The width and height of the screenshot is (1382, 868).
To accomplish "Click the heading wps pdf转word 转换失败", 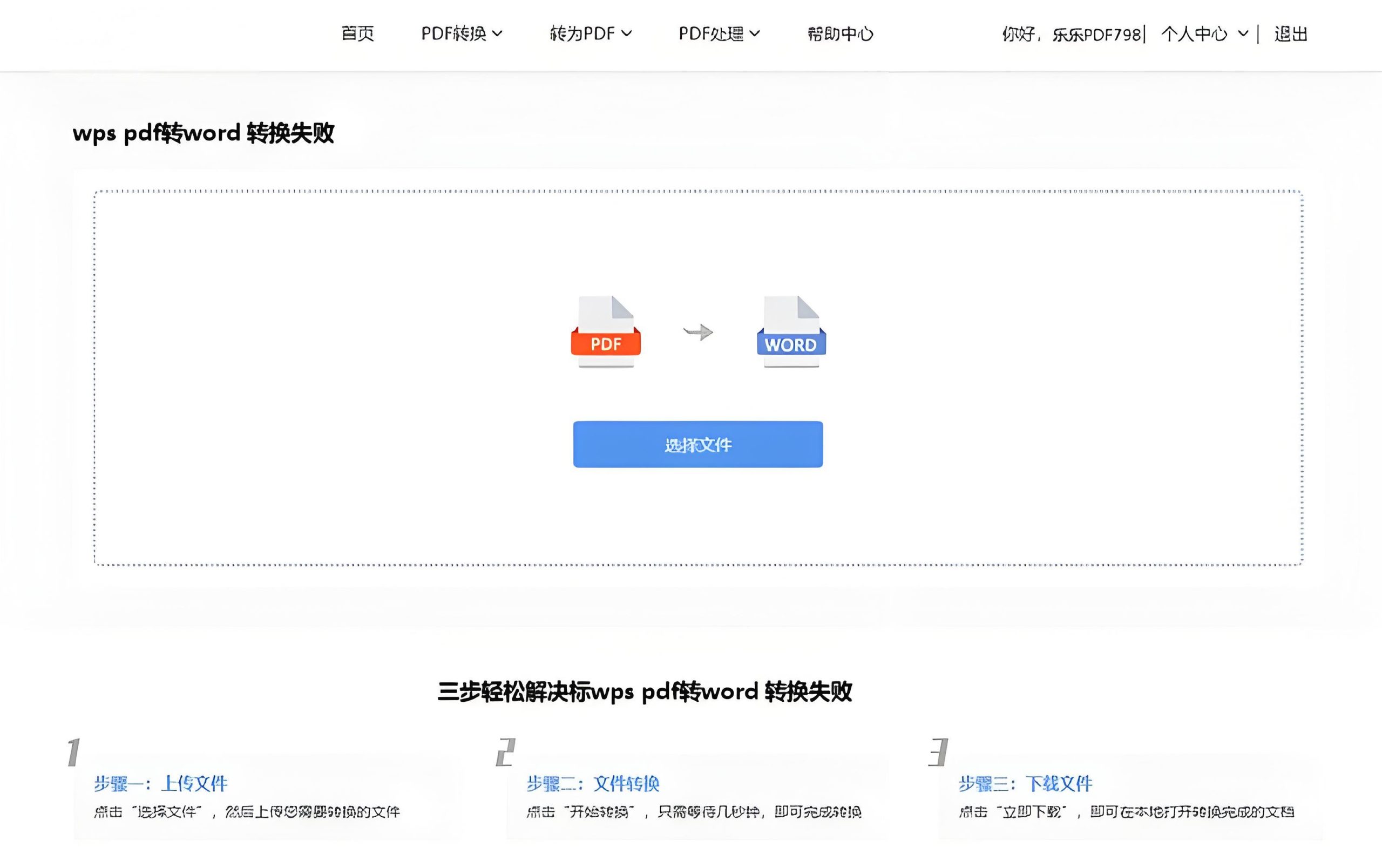I will tap(203, 133).
